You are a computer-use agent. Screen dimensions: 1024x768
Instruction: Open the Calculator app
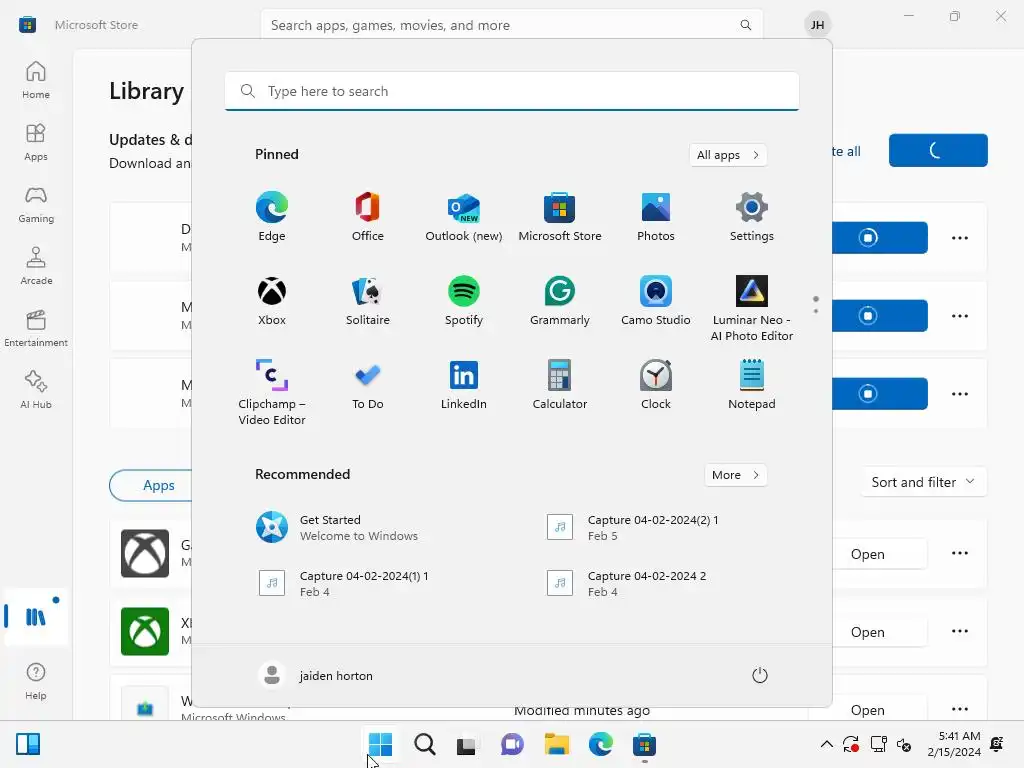[x=560, y=385]
